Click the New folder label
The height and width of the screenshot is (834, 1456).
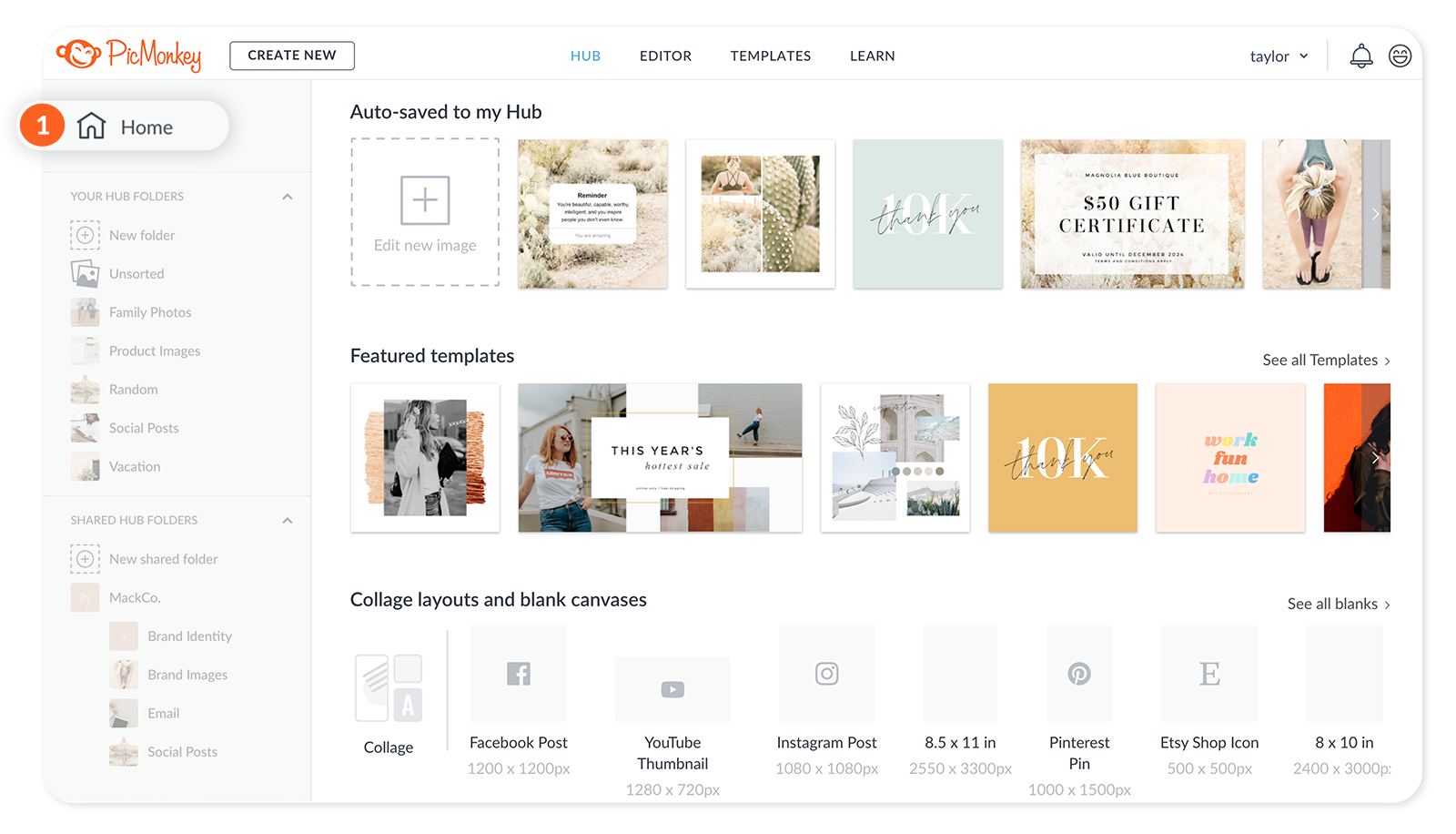[142, 235]
